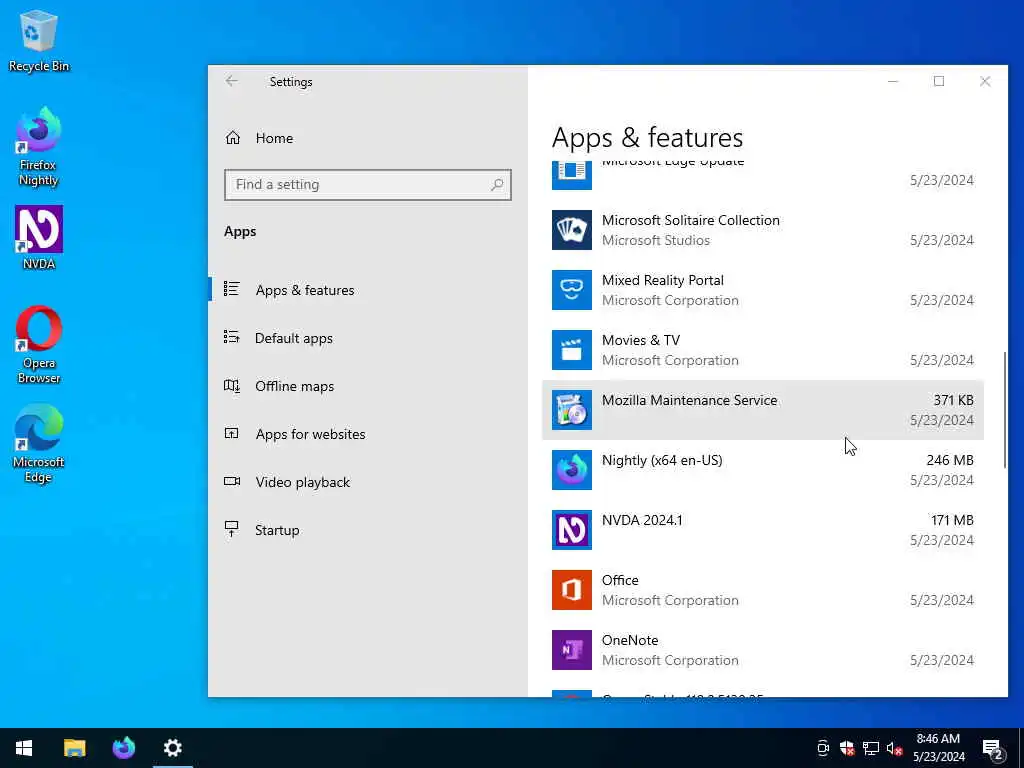The height and width of the screenshot is (768, 1024).
Task: Open the Windows Start menu
Action: (x=24, y=748)
